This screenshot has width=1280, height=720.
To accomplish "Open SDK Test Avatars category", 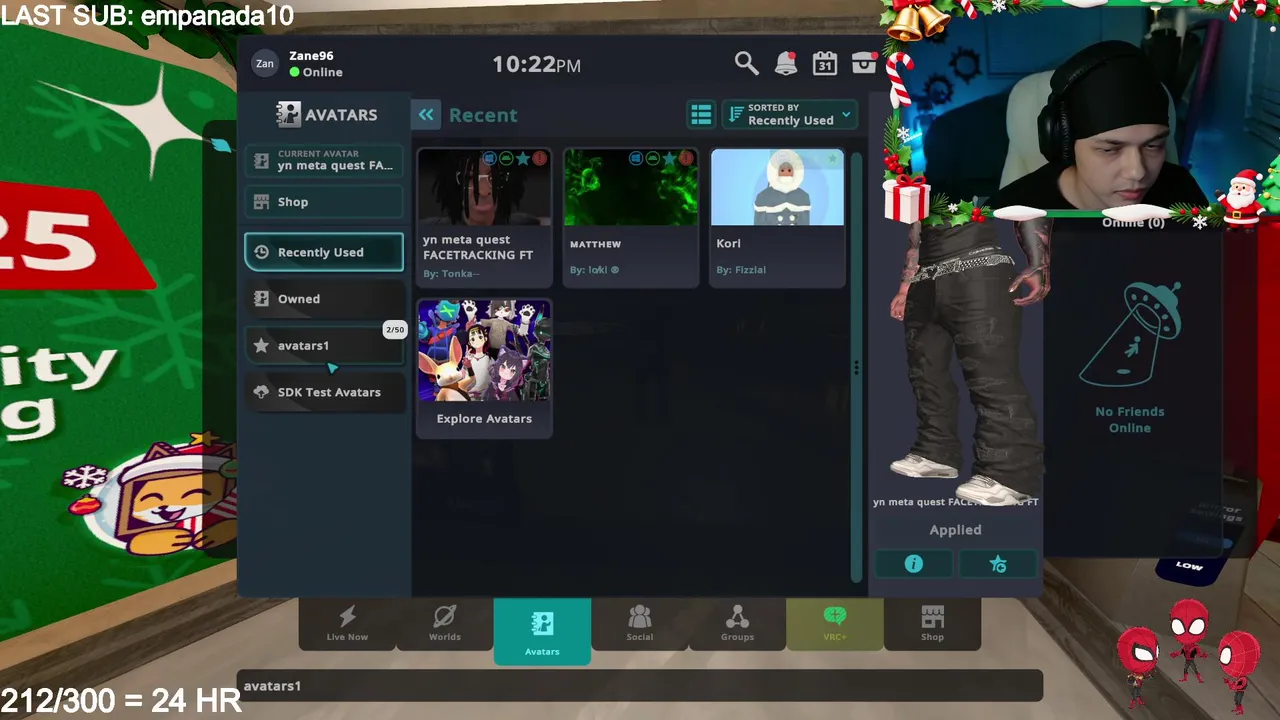I will (324, 392).
